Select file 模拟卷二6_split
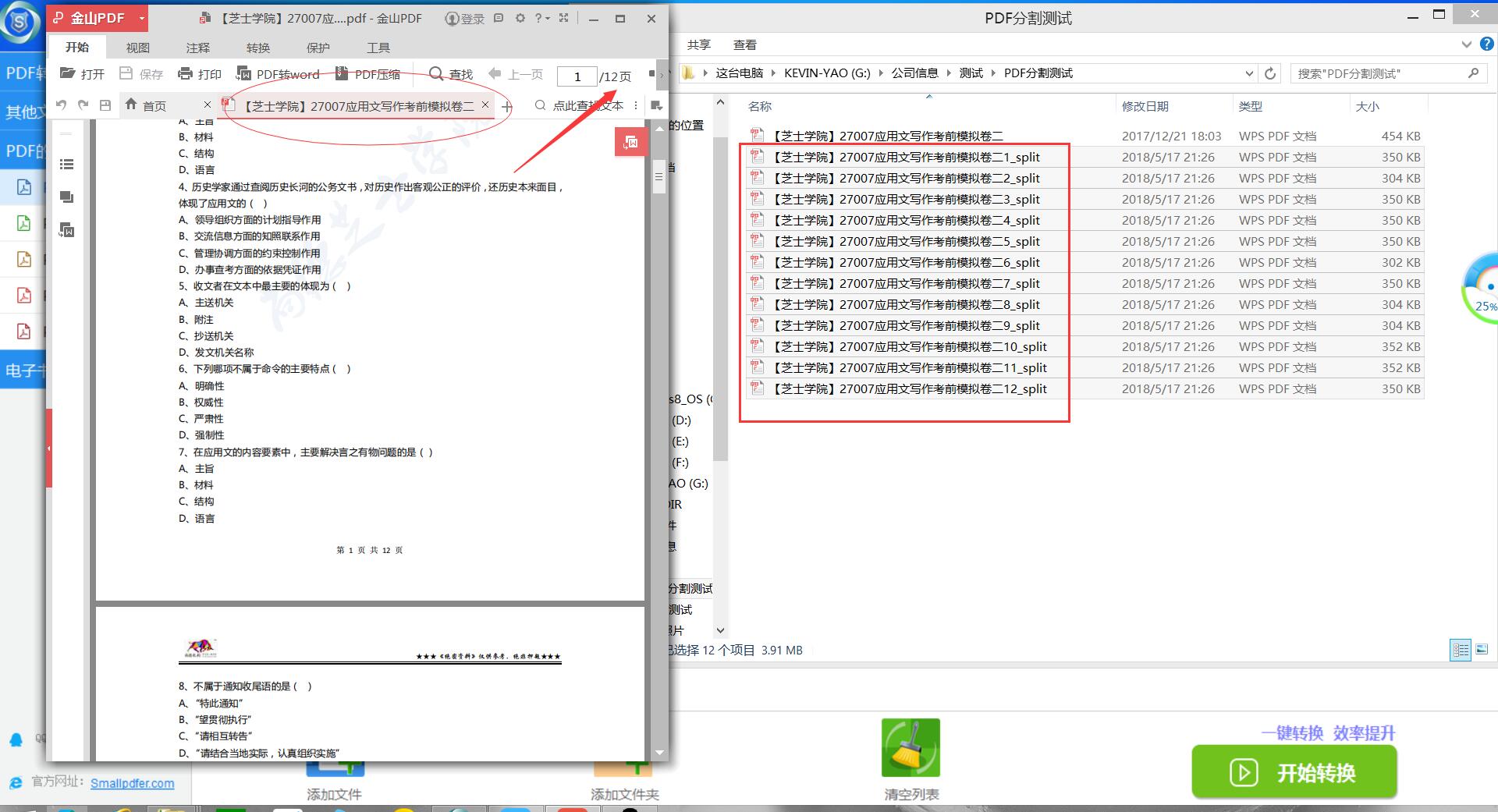Screen dimensions: 1498x812 tap(1085, 262)
